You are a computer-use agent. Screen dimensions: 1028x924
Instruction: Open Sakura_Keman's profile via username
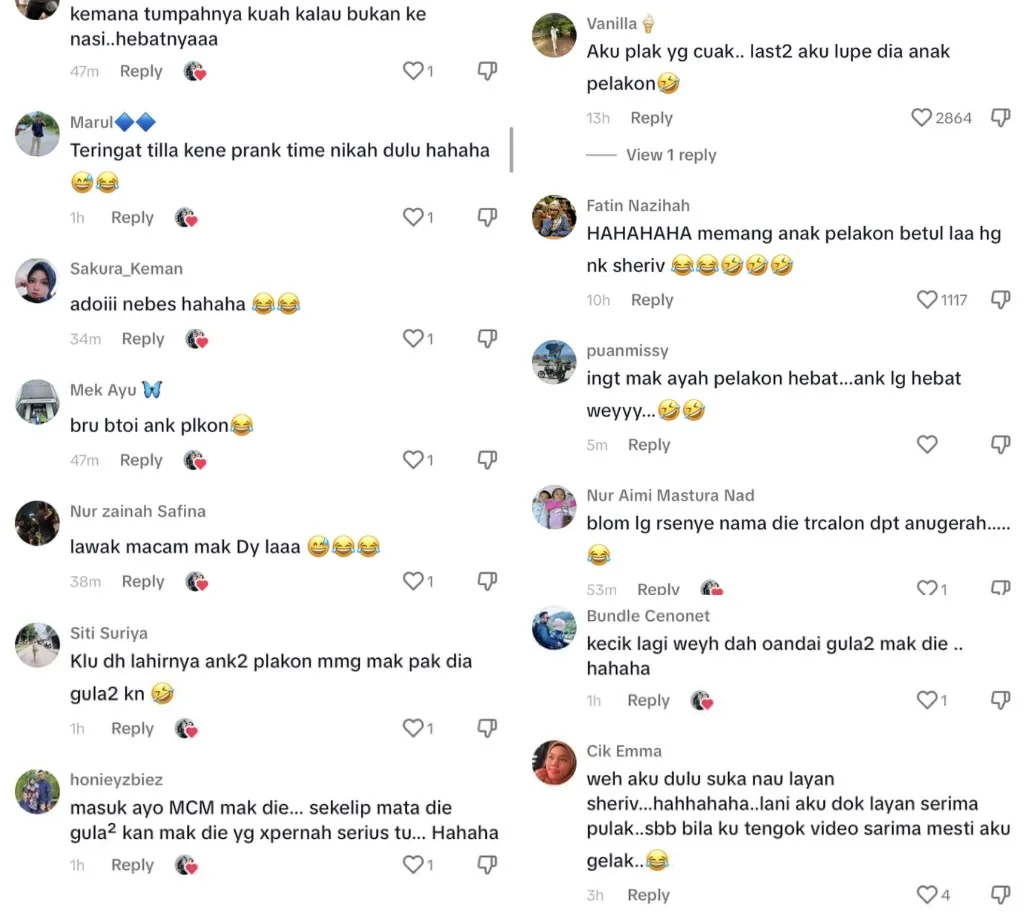[126, 269]
